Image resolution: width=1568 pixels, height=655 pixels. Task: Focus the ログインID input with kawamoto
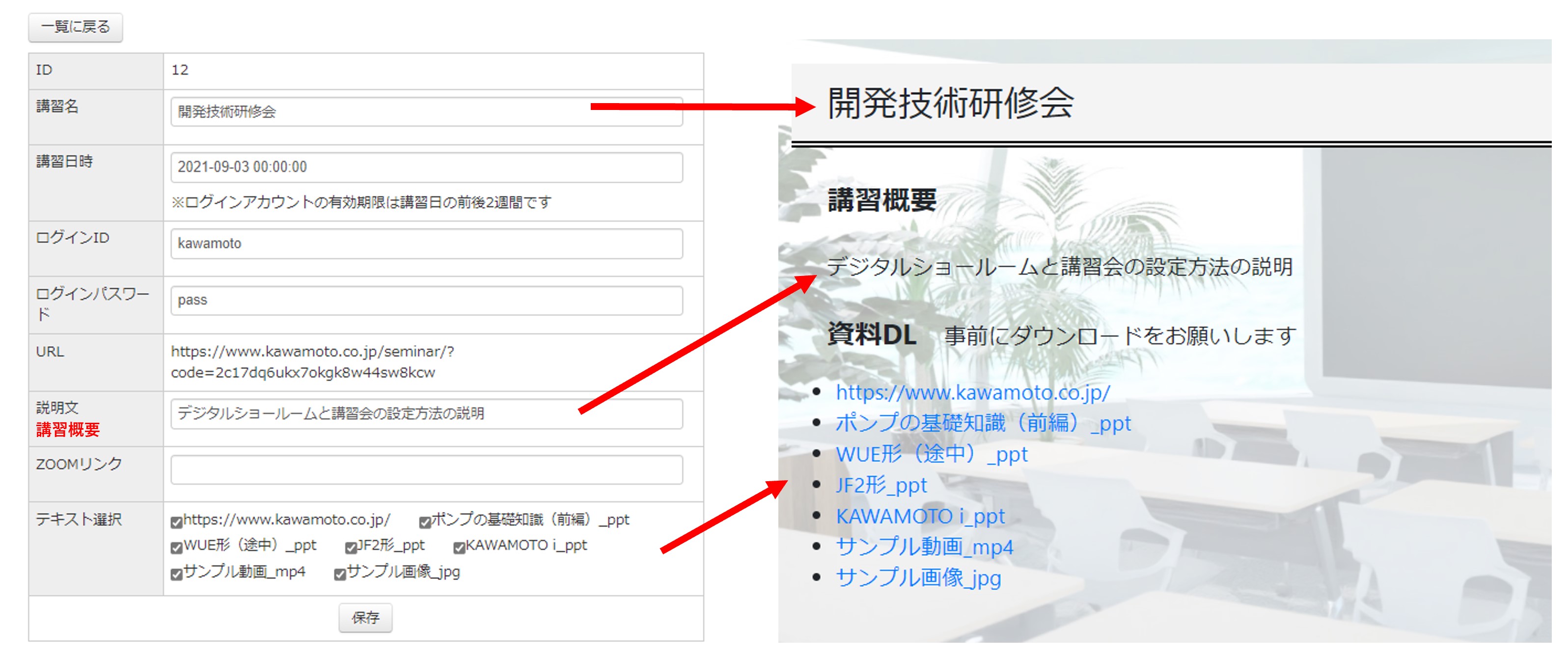pyautogui.click(x=426, y=244)
